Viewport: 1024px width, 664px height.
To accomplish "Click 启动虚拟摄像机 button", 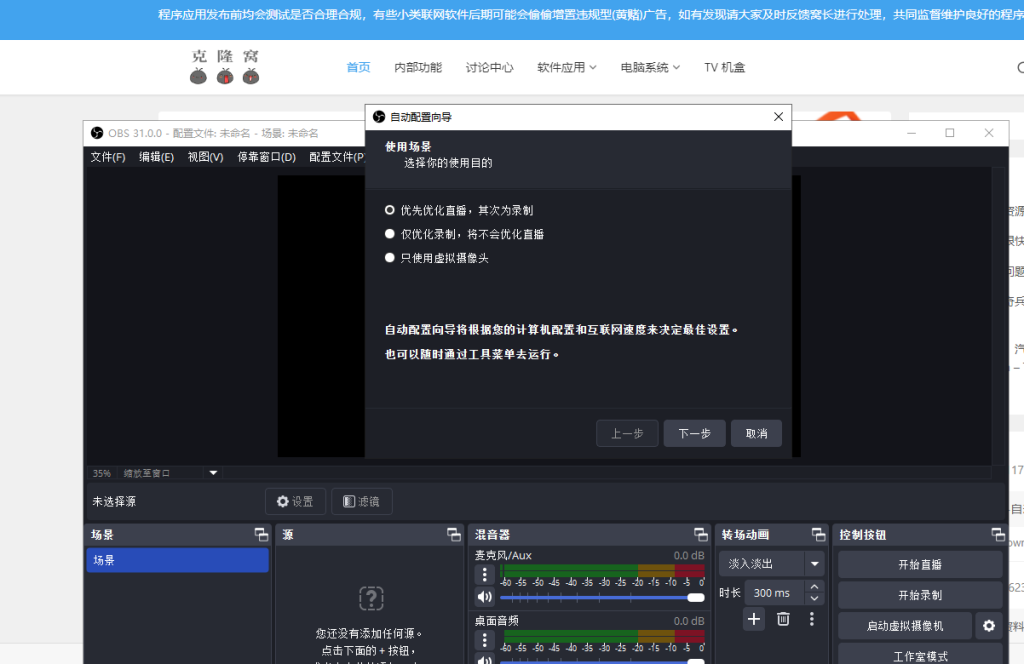I will pyautogui.click(x=904, y=626).
